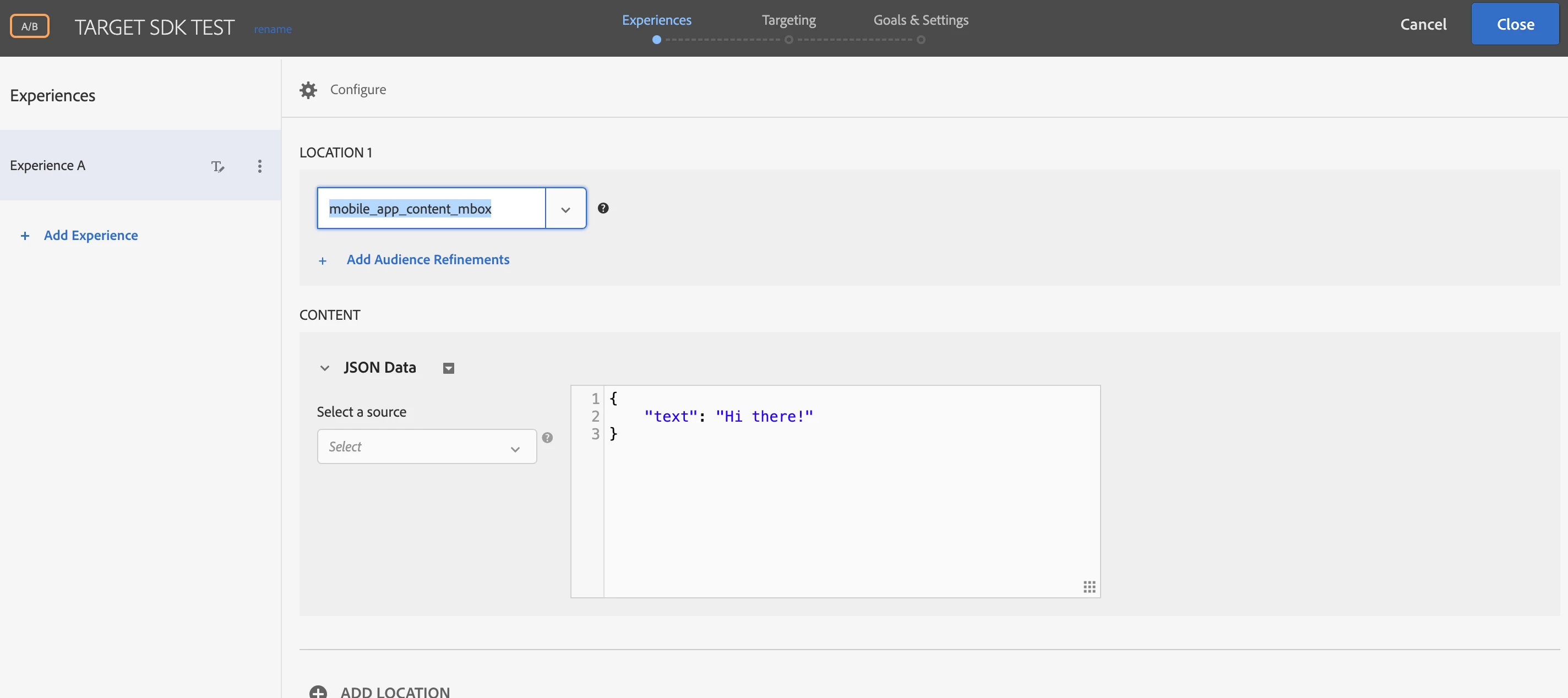Click the JSON editor resize grip icon
The width and height of the screenshot is (1568, 698).
pyautogui.click(x=1089, y=587)
